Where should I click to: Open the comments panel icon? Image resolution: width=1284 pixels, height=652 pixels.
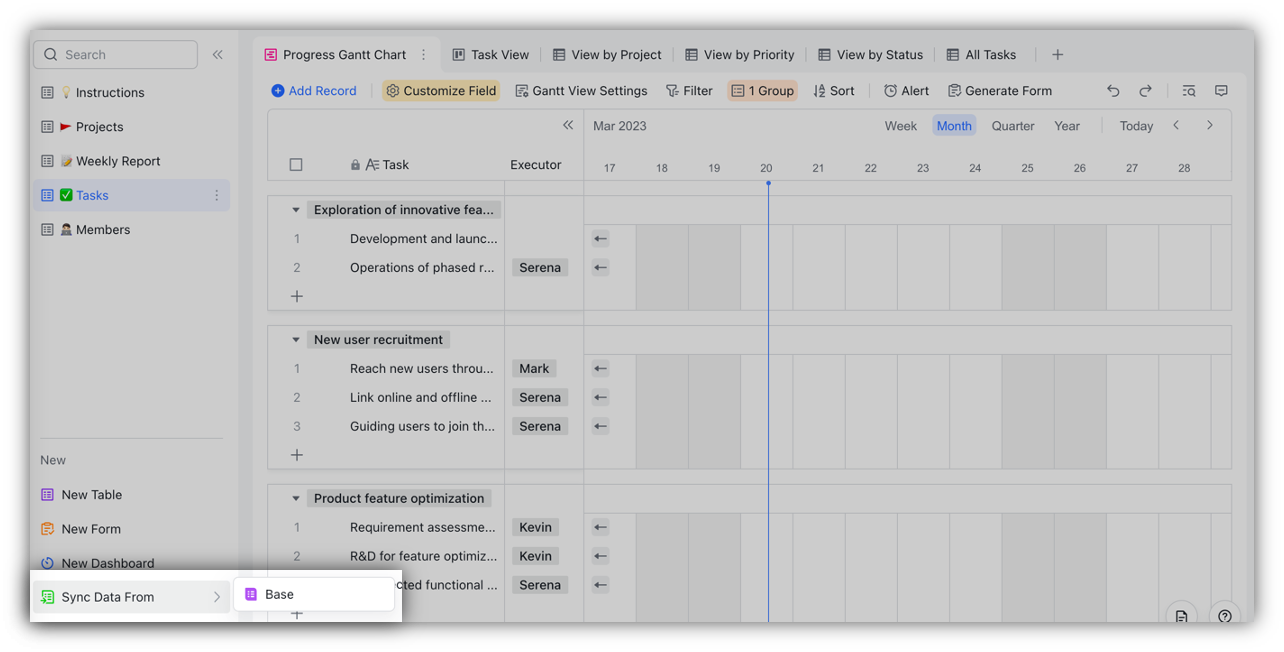point(1221,90)
